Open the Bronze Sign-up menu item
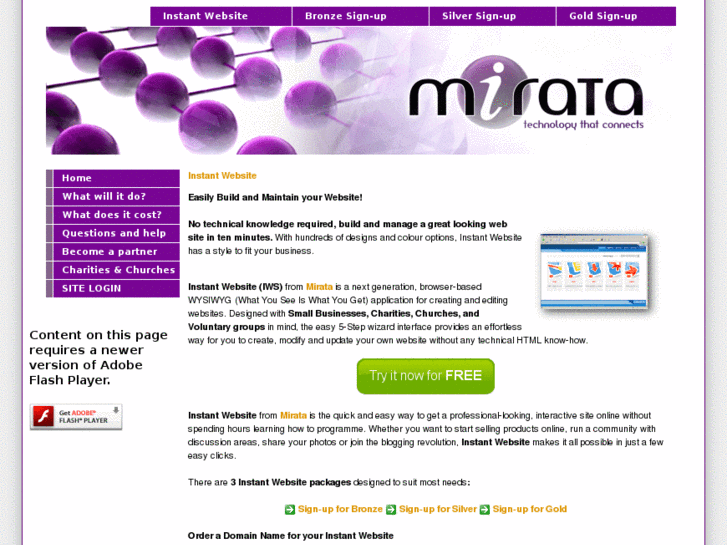727x545 pixels. pyautogui.click(x=360, y=16)
